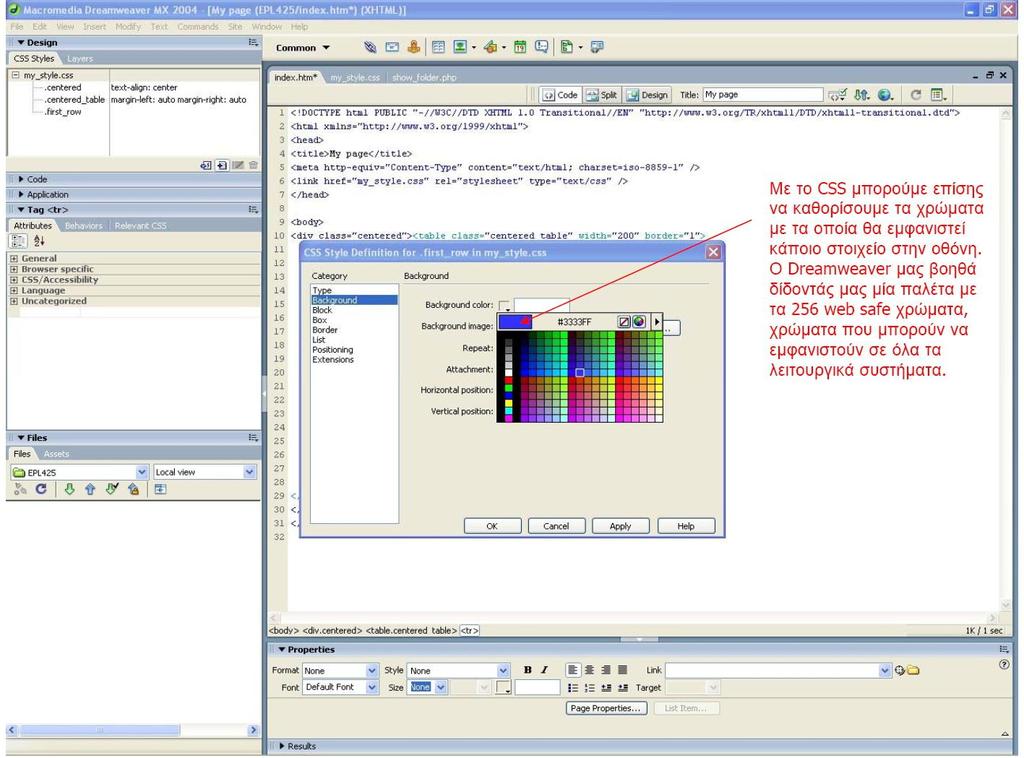Get files with the green down arrow
Viewport: 1024px width, 758px height.
click(69, 489)
